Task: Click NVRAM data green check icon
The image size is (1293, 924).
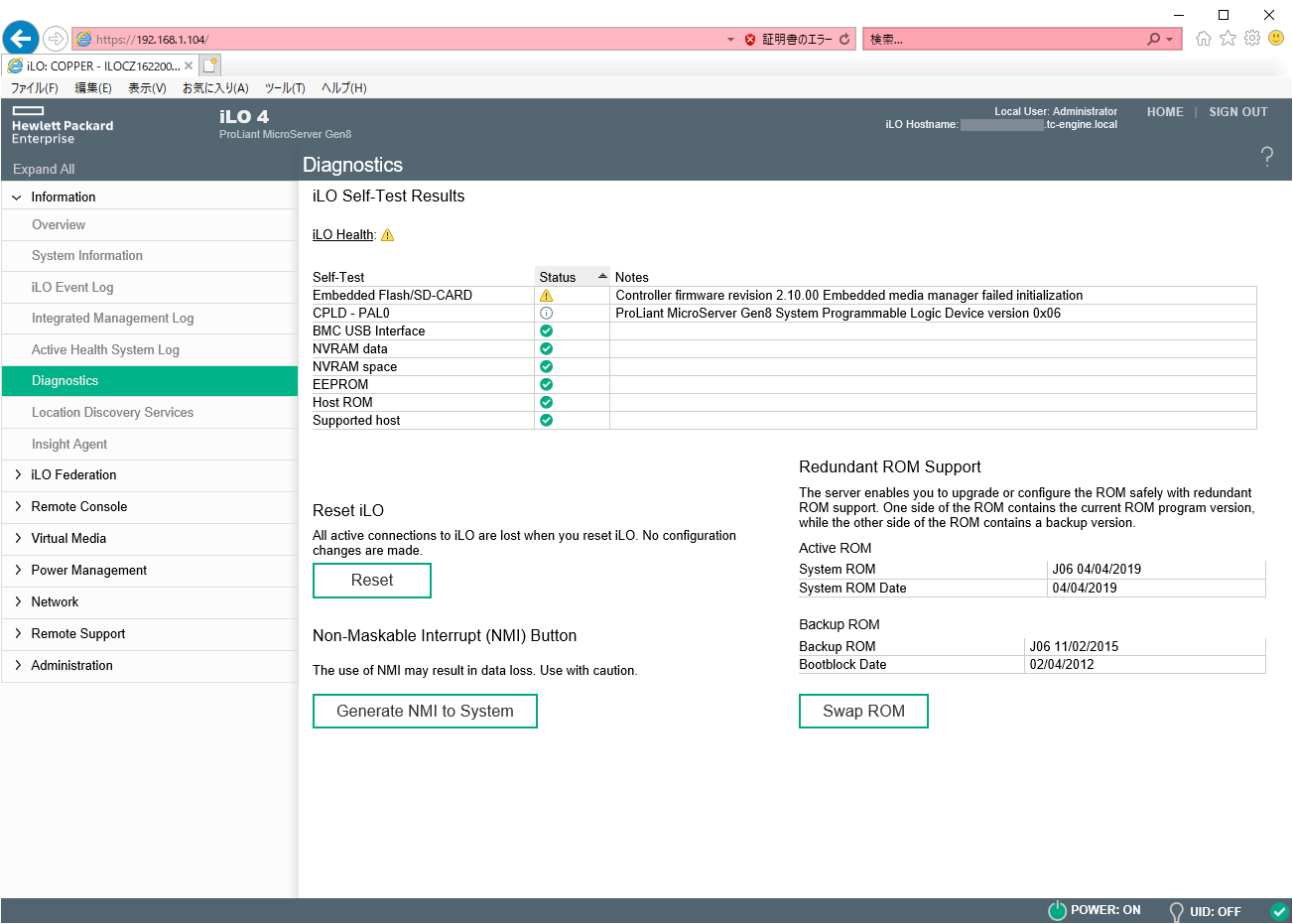Action: point(546,349)
